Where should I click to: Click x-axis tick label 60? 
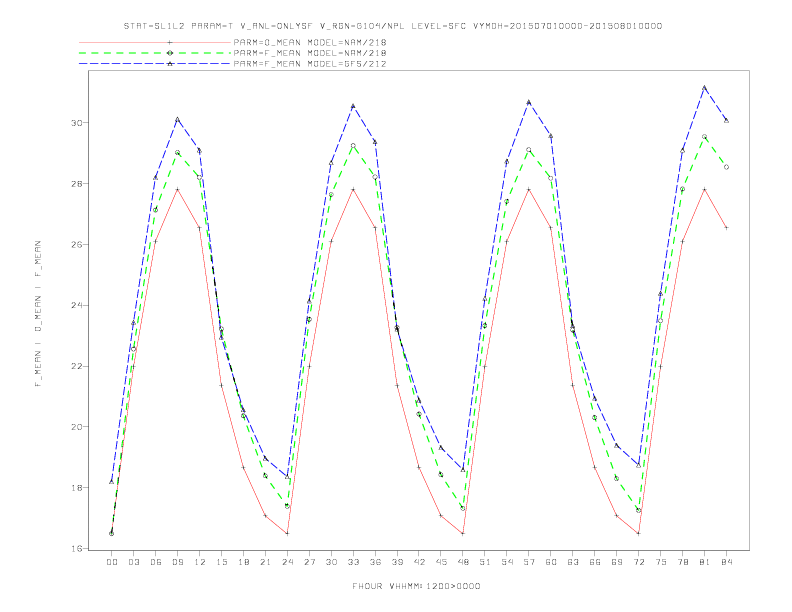coord(551,562)
